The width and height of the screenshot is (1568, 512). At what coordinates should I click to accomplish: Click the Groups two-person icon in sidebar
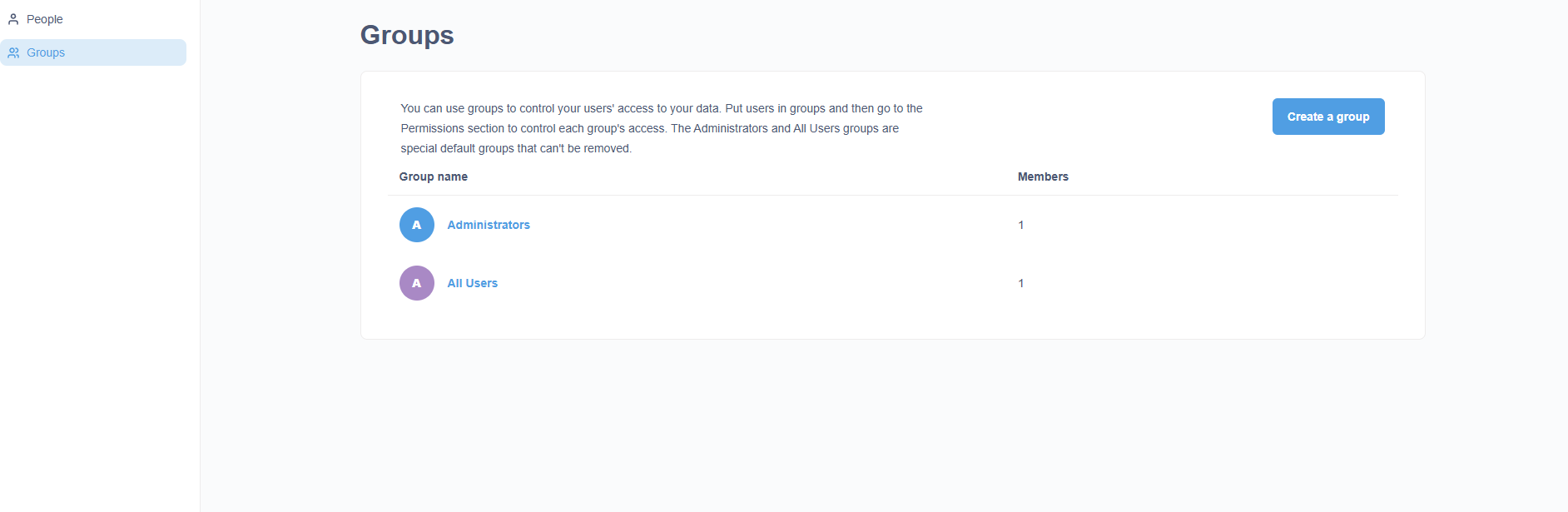pyautogui.click(x=13, y=52)
